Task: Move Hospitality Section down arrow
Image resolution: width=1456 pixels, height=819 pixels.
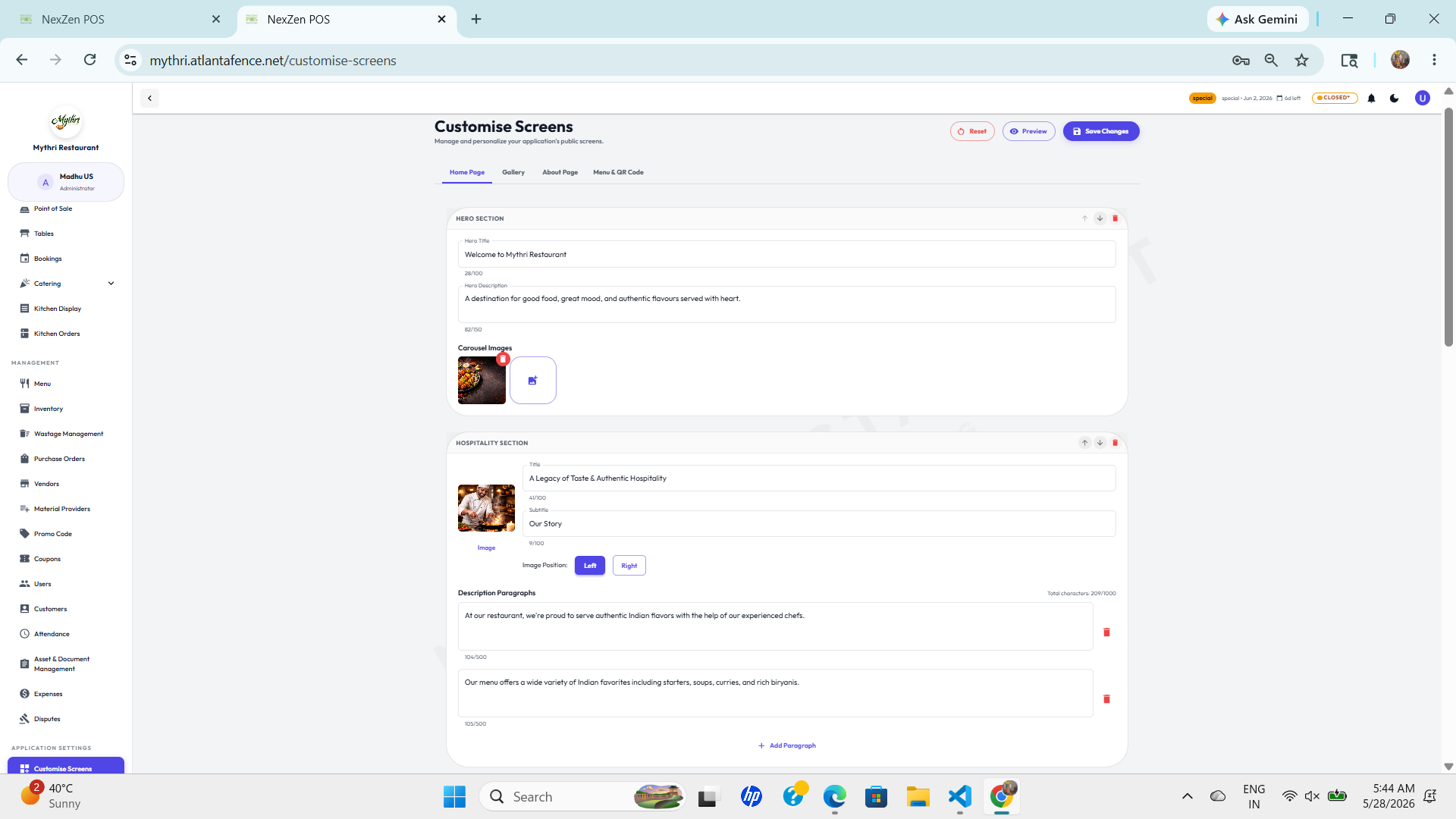Action: [1100, 443]
